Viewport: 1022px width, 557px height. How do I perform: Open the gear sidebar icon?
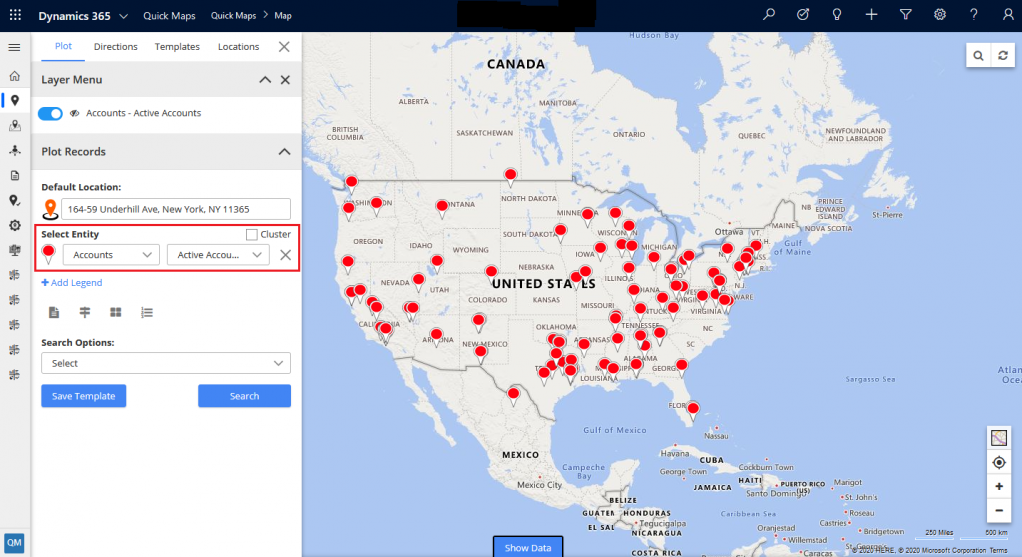coord(14,225)
